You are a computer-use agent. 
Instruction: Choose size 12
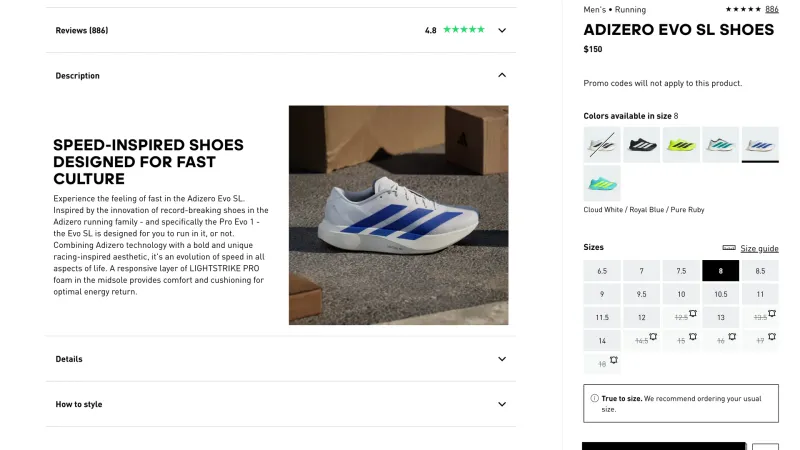[641, 317]
